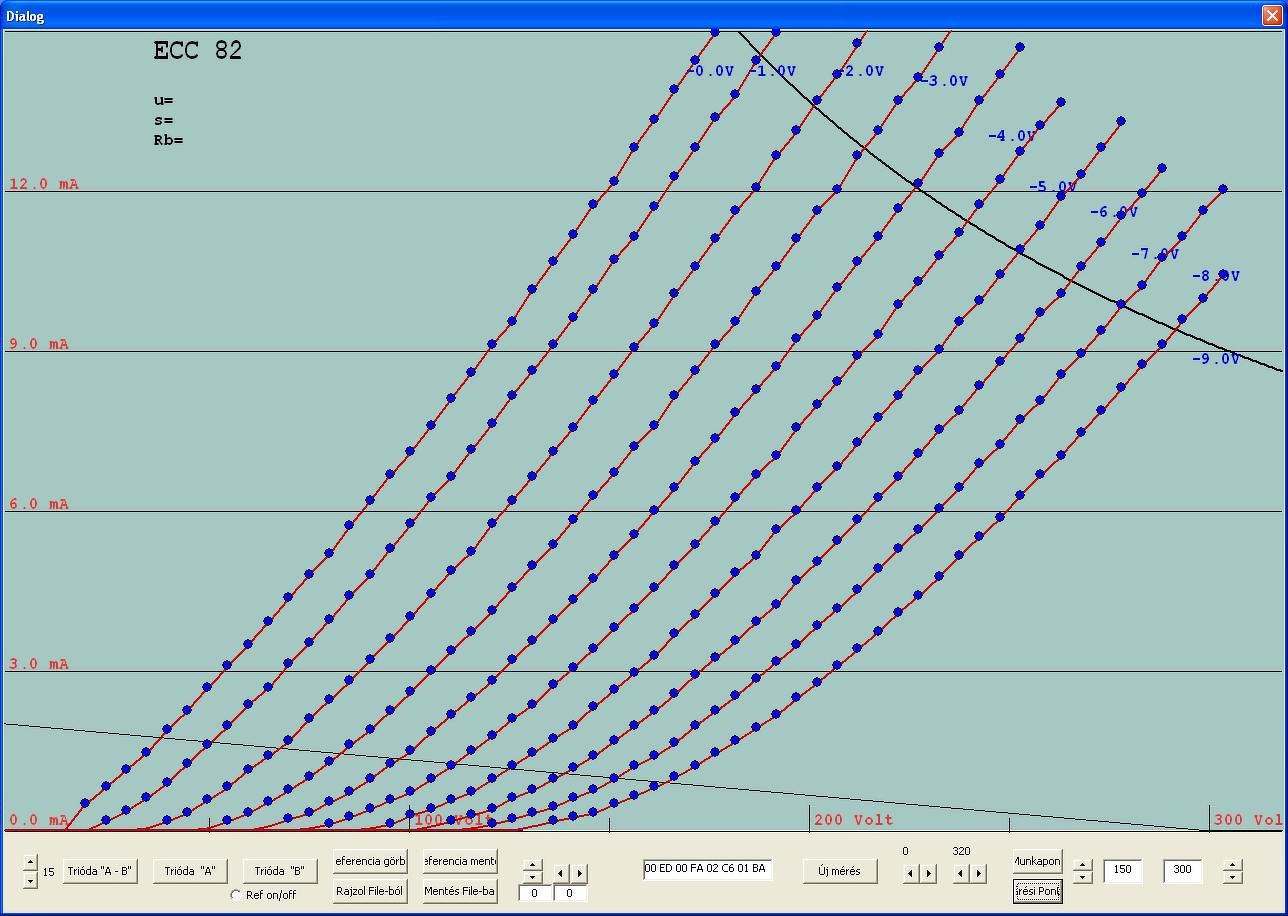Screen dimensions: 1288x916
Task: Click the 3.0 mA axis label
Action: pos(39,664)
